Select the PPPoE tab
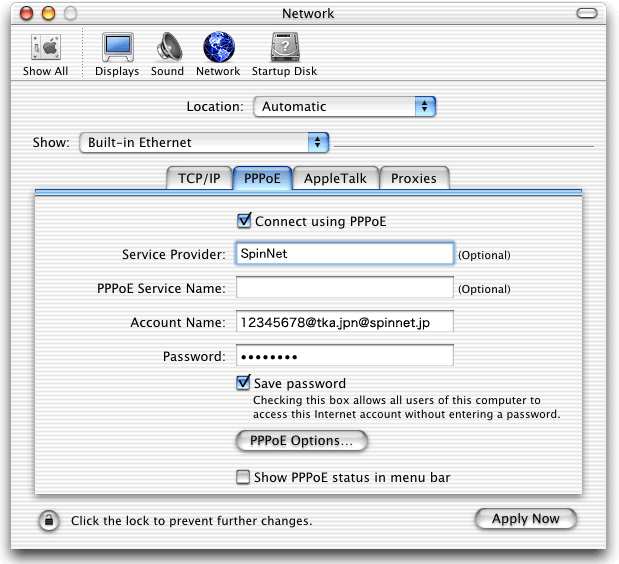The width and height of the screenshot is (619, 564). pos(262,178)
